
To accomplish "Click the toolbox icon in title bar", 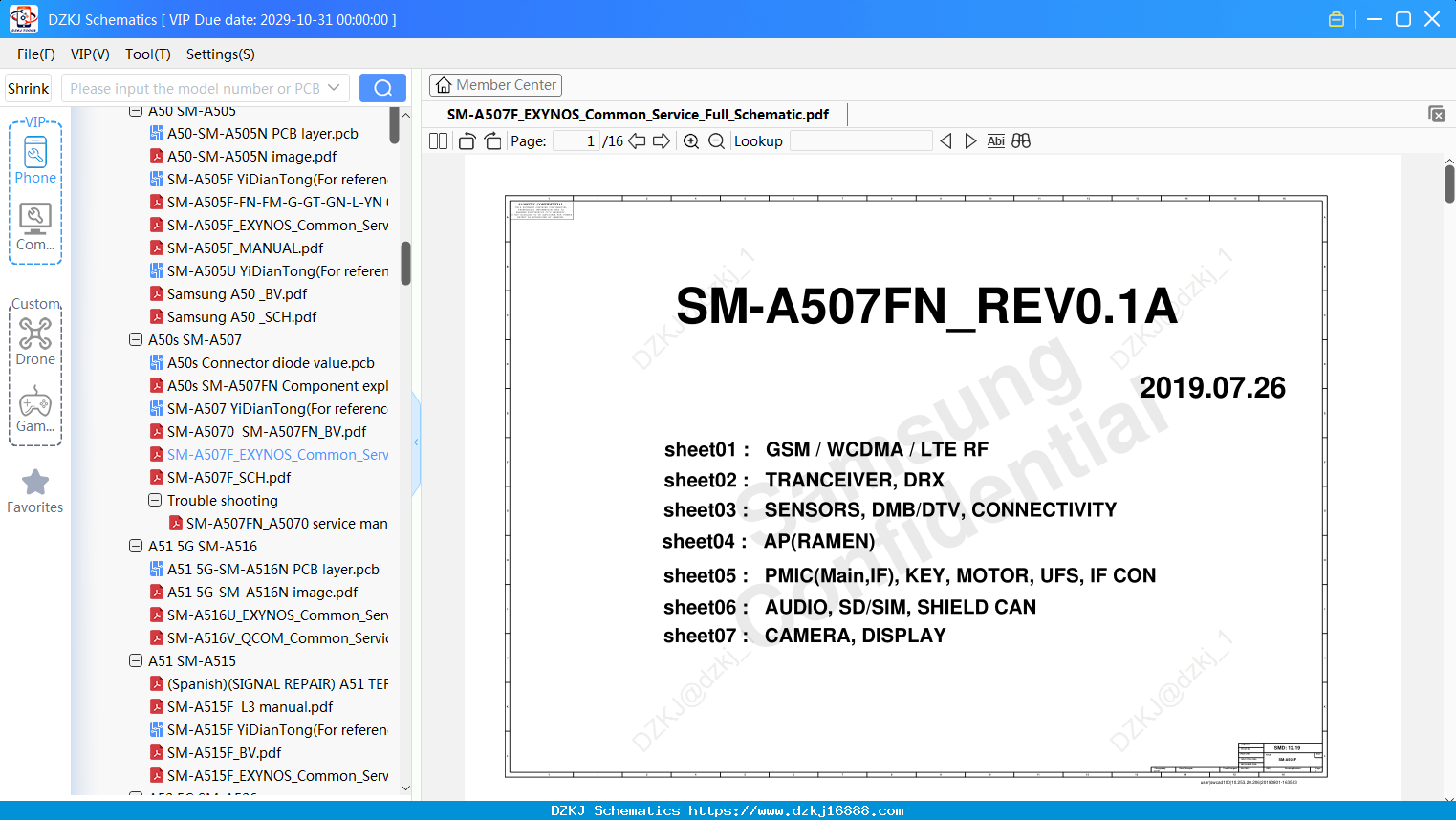I will (1336, 19).
